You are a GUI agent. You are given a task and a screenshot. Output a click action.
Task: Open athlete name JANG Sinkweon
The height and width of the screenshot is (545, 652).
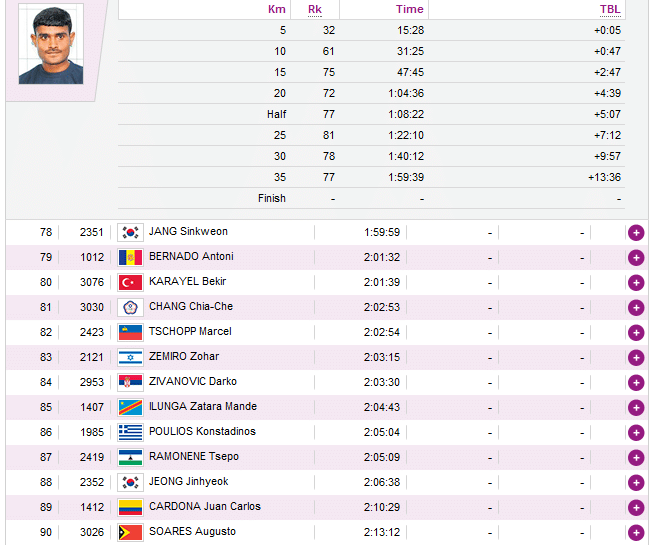click(188, 232)
